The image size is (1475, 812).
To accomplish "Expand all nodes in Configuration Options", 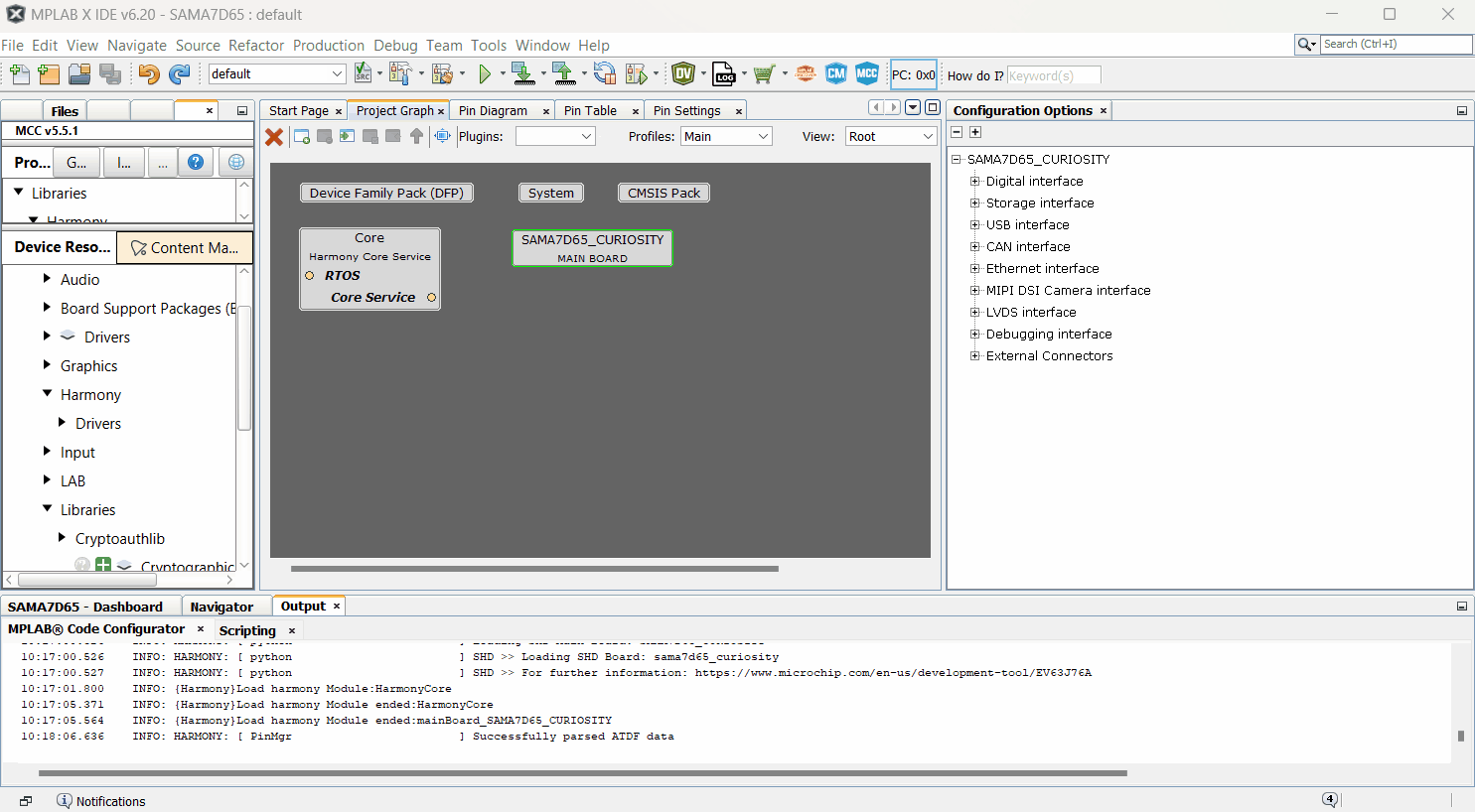I will [x=975, y=132].
